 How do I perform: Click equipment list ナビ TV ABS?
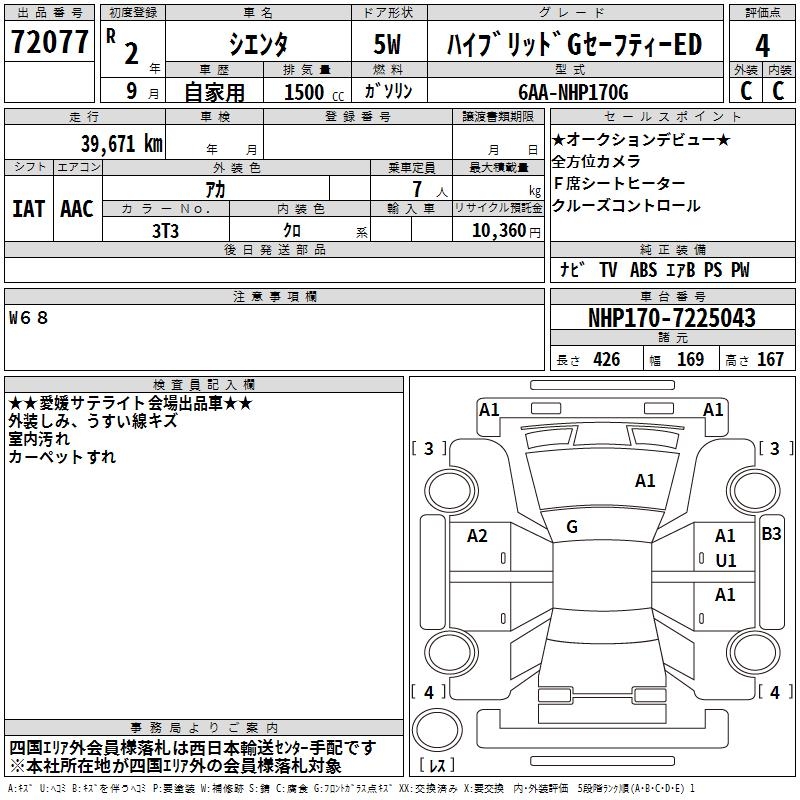655,270
